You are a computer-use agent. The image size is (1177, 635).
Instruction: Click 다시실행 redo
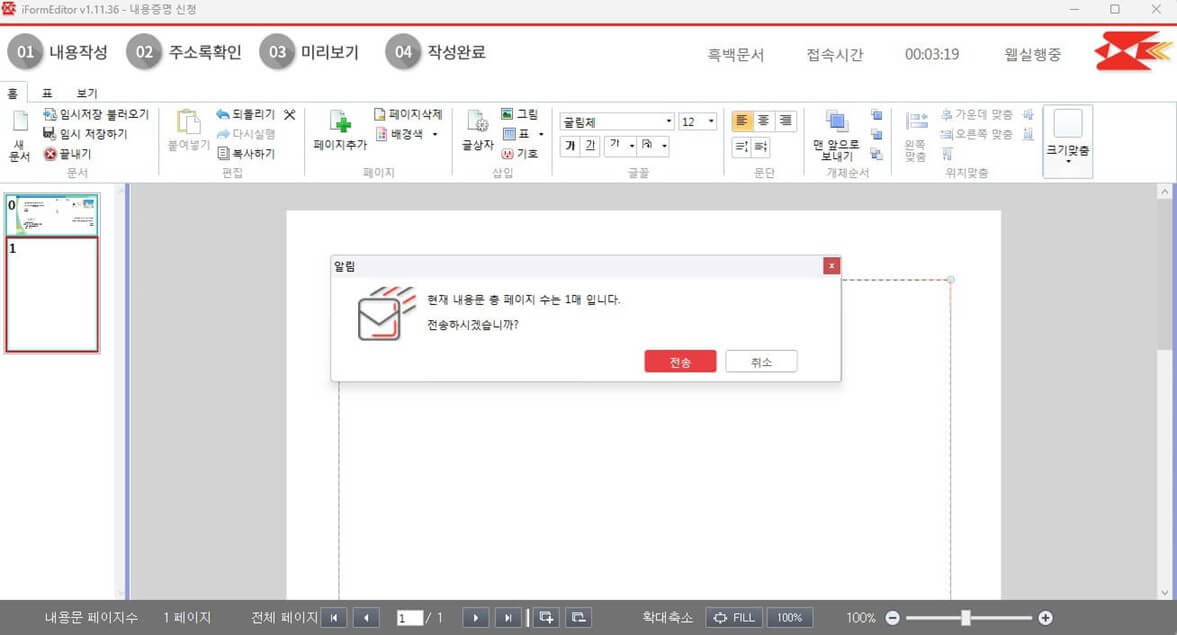coord(245,134)
